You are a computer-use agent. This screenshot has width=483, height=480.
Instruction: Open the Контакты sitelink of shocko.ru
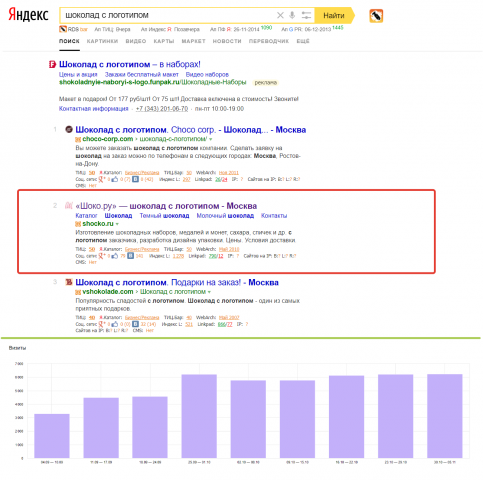click(274, 216)
